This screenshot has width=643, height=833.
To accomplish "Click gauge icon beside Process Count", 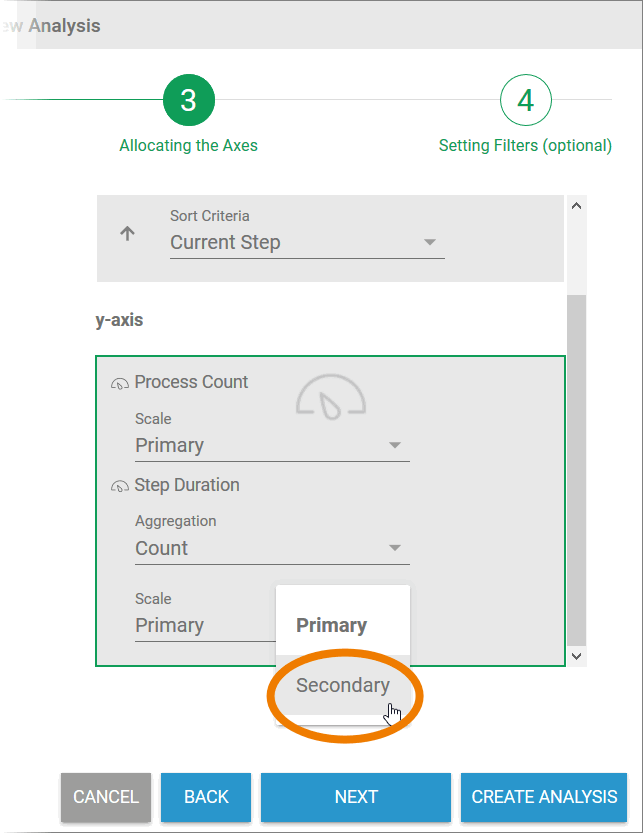I will [120, 383].
